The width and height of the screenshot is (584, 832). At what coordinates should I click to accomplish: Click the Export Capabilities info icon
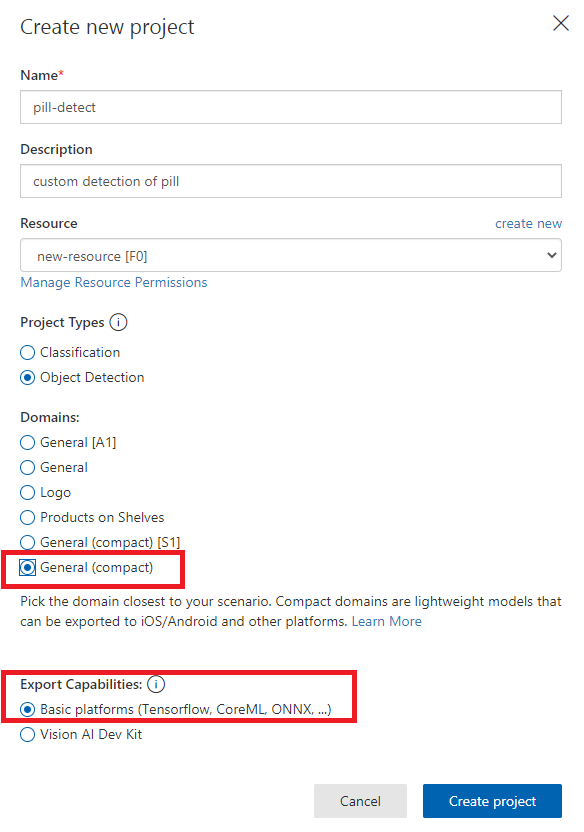[x=156, y=684]
